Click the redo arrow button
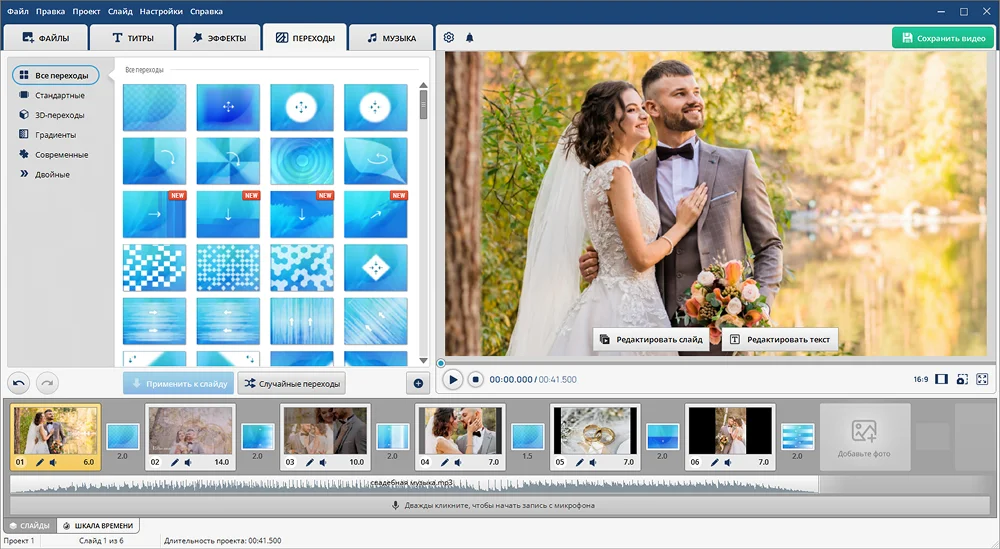The image size is (1000, 549). point(47,383)
